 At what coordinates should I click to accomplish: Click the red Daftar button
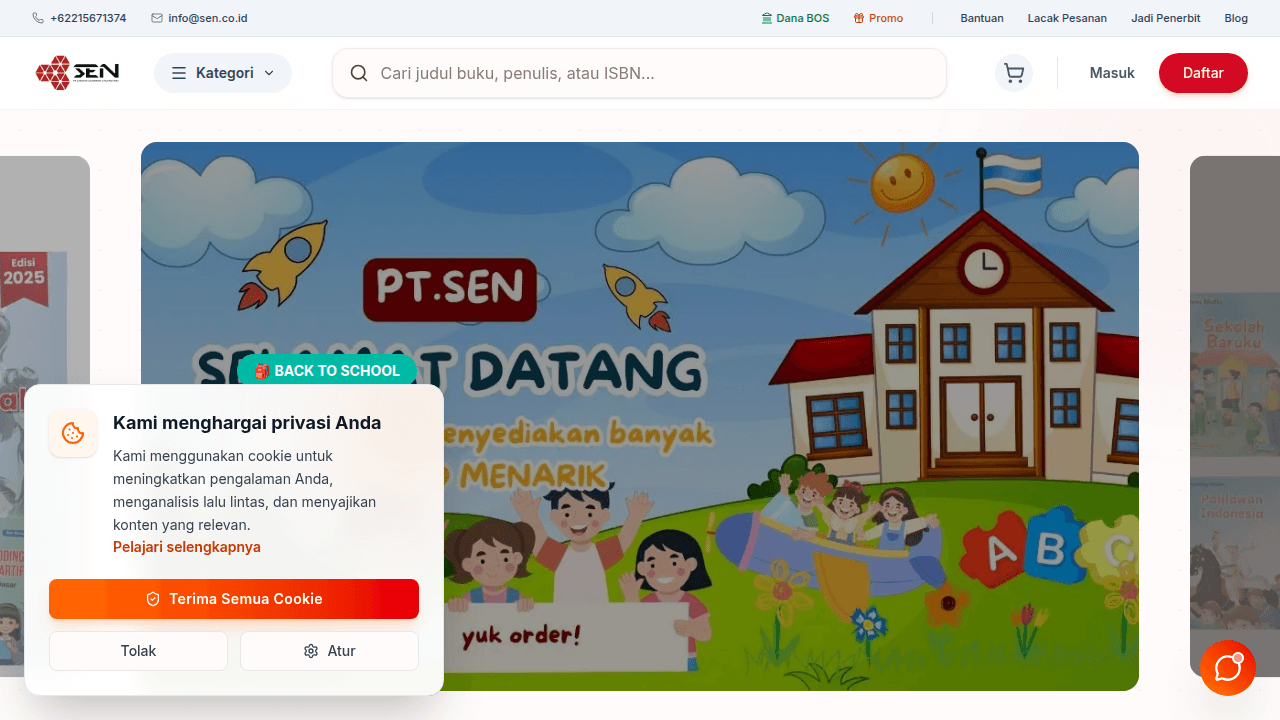(x=1203, y=73)
